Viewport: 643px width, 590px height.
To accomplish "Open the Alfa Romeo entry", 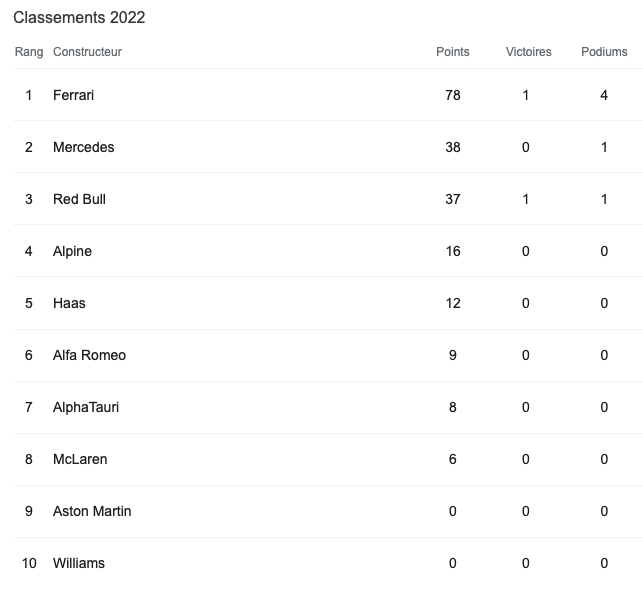I will (x=89, y=355).
